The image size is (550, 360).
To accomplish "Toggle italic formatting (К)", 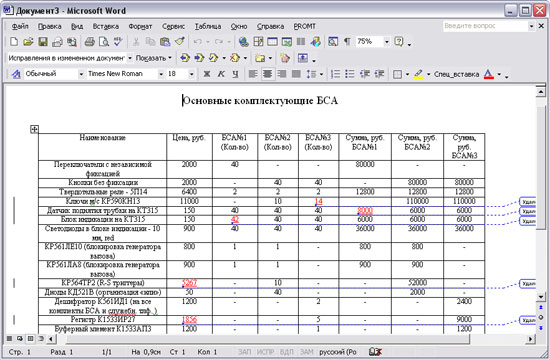I will point(221,74).
